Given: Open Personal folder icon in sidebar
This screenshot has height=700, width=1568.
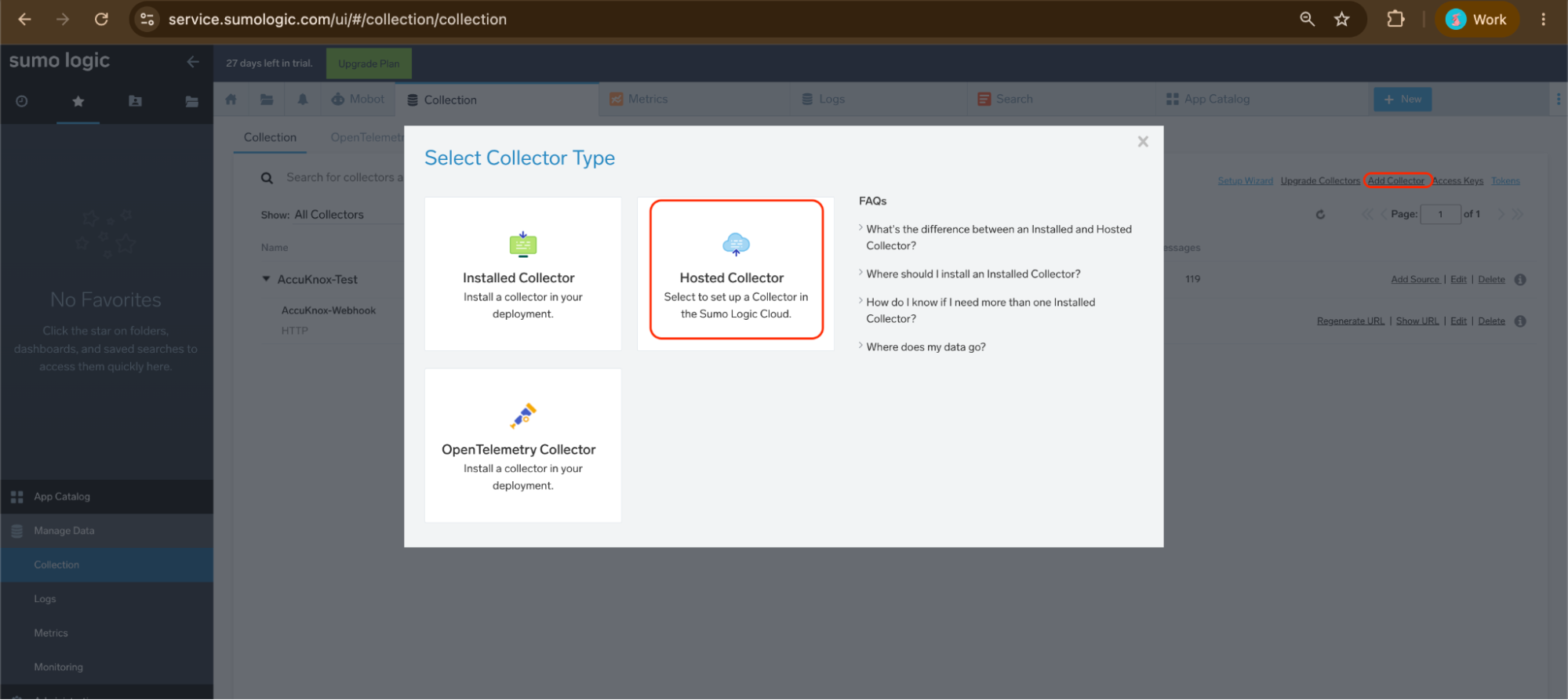Looking at the screenshot, I should tap(135, 101).
